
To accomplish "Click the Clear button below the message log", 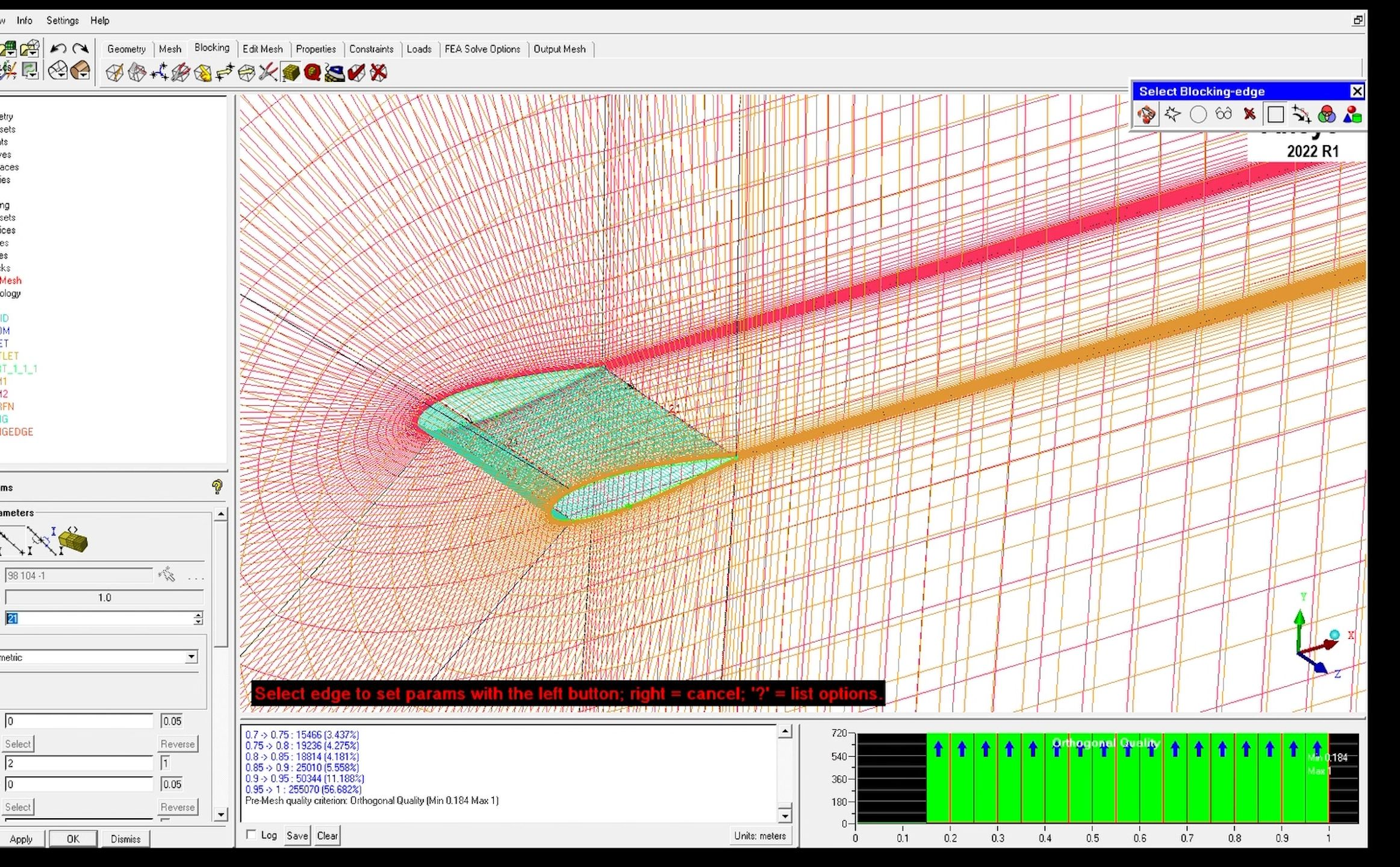I will [x=327, y=836].
